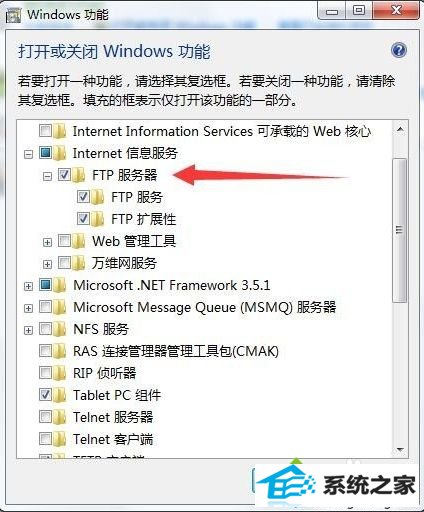Screen dimensions: 424x512
Task: Toggle the FTP 服务 checkbox
Action: click(83, 196)
